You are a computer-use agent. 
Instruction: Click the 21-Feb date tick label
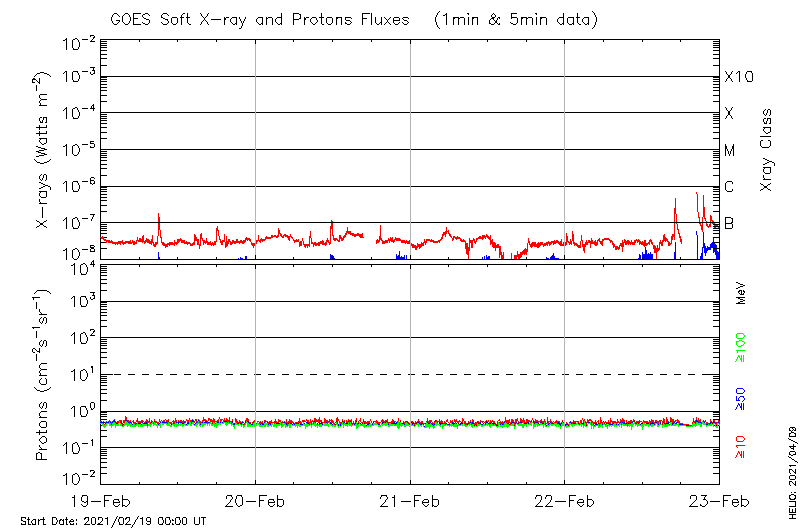click(410, 501)
